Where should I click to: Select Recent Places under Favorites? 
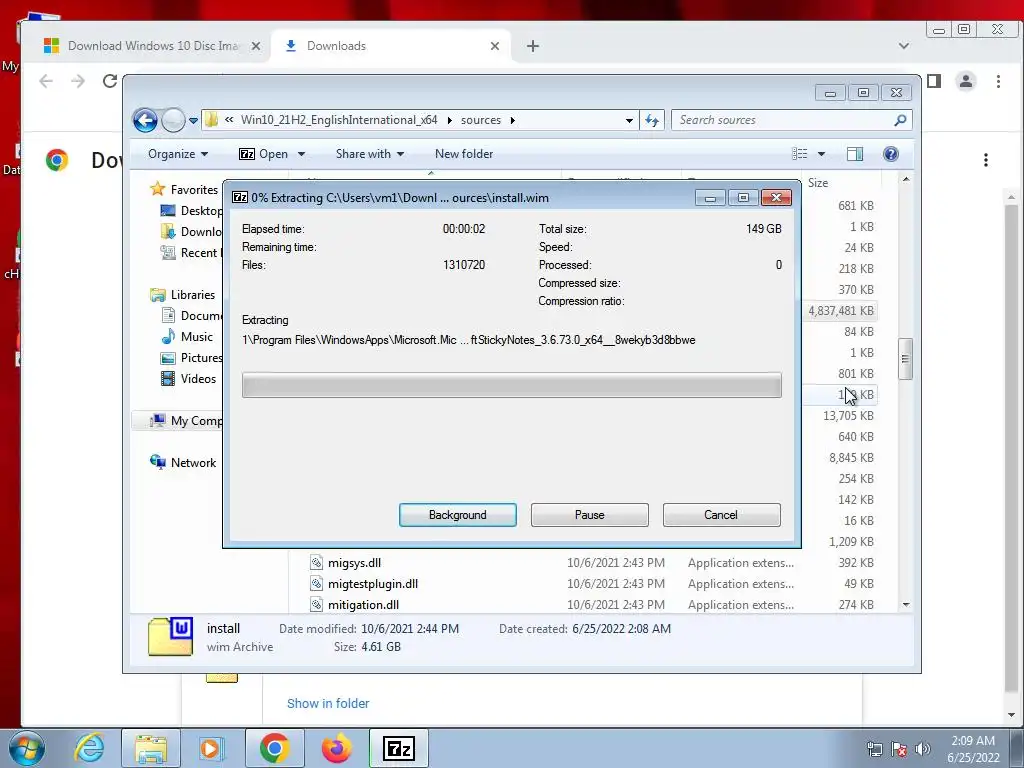tap(192, 253)
